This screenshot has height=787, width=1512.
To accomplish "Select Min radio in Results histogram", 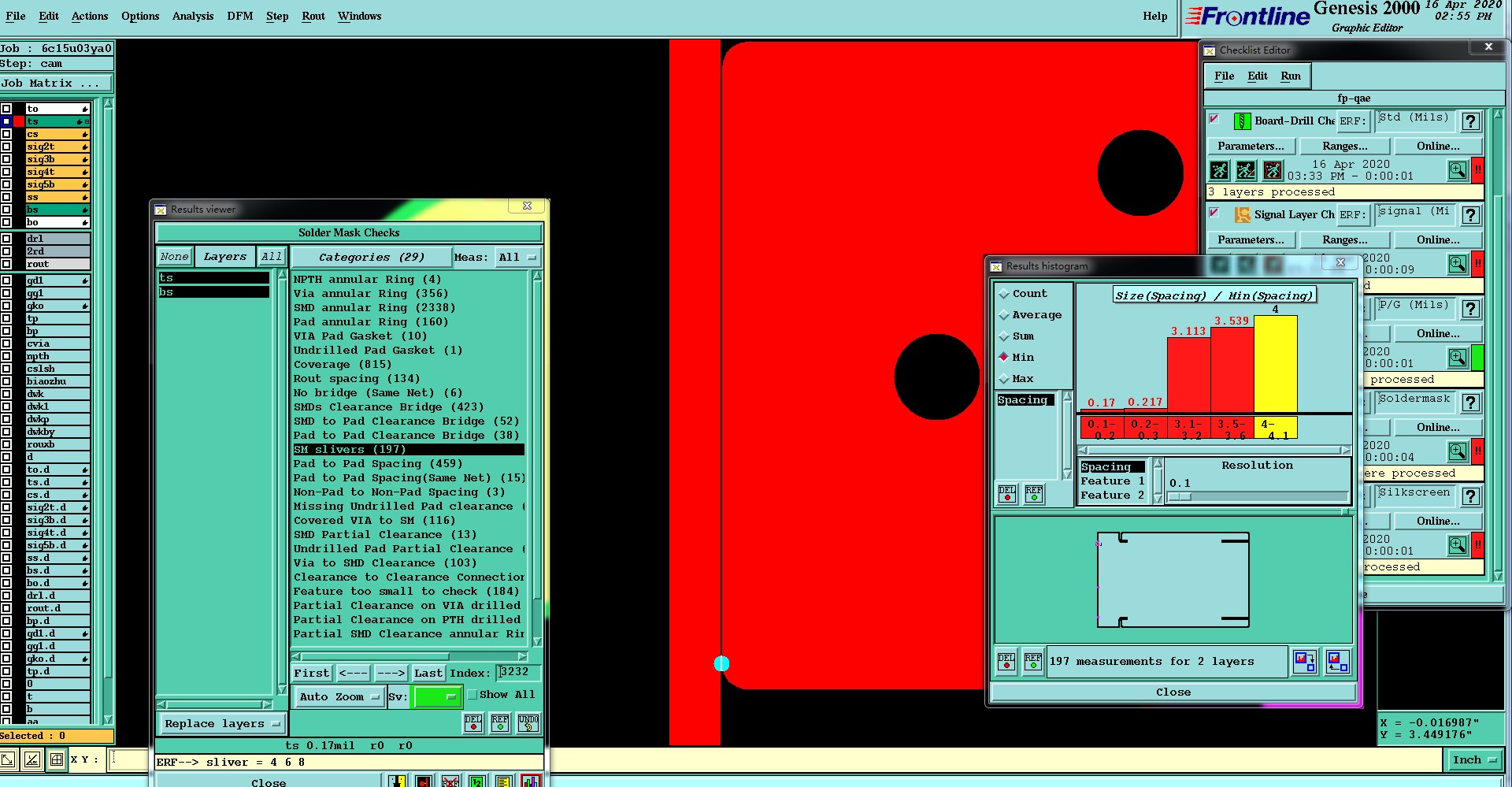I will [x=1004, y=358].
